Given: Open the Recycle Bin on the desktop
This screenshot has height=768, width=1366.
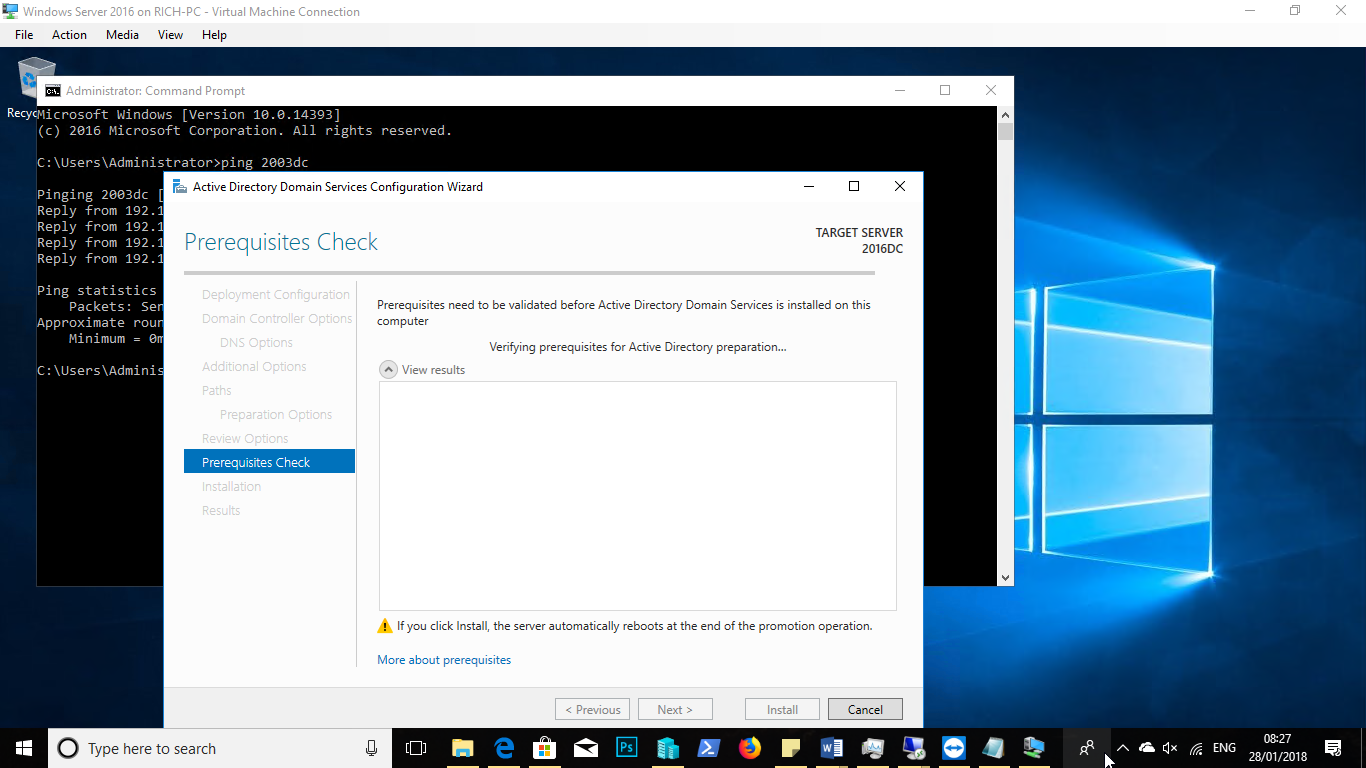Looking at the screenshot, I should [x=36, y=88].
